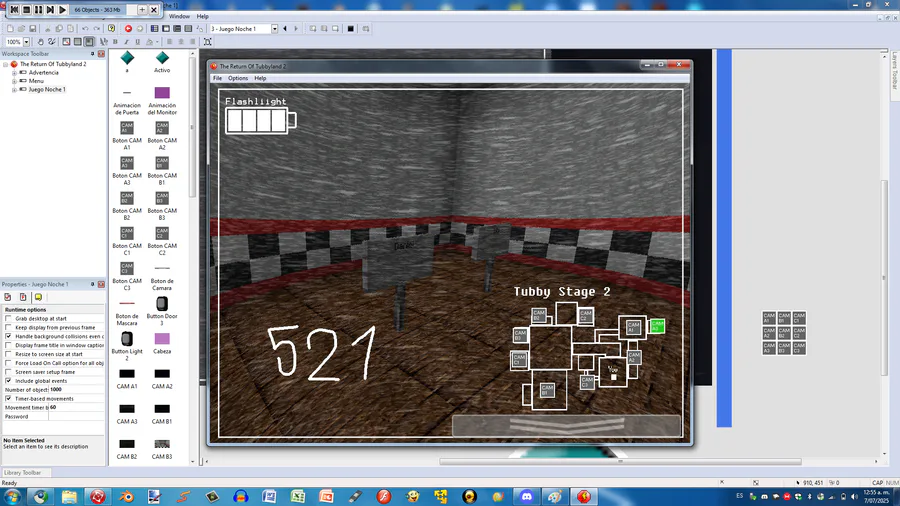
Task: Click the Undo icon in toolbar
Action: point(85,29)
